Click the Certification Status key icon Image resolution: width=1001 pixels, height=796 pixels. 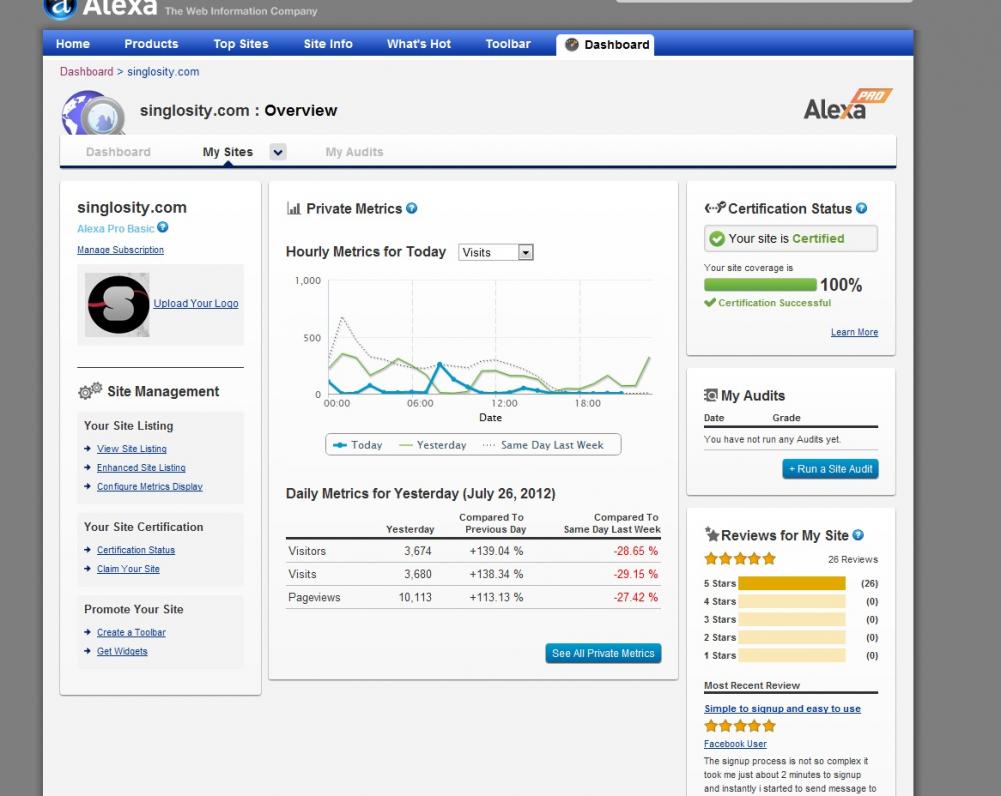click(715, 207)
